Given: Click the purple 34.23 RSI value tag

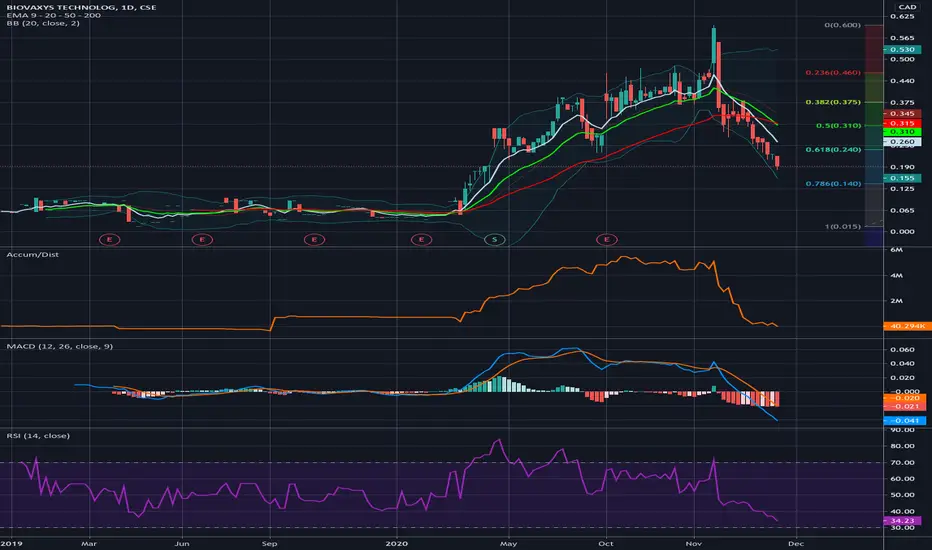Looking at the screenshot, I should 902,520.
